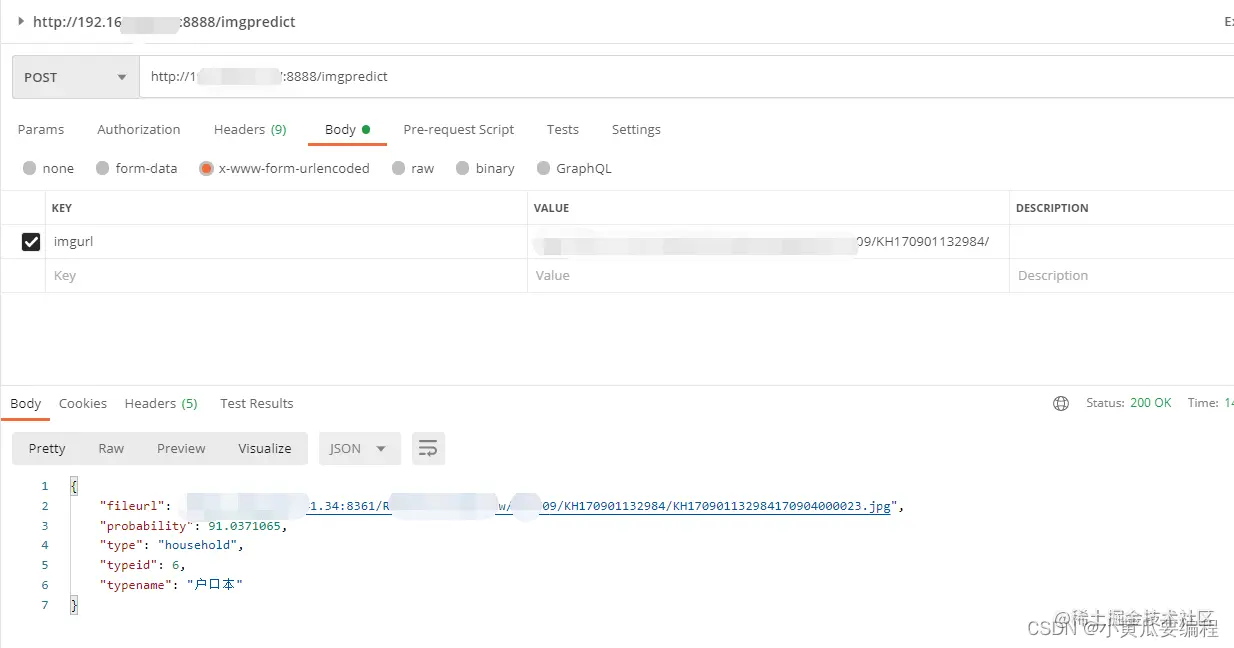
Task: Click the typename value 户口本
Action: (x=215, y=585)
